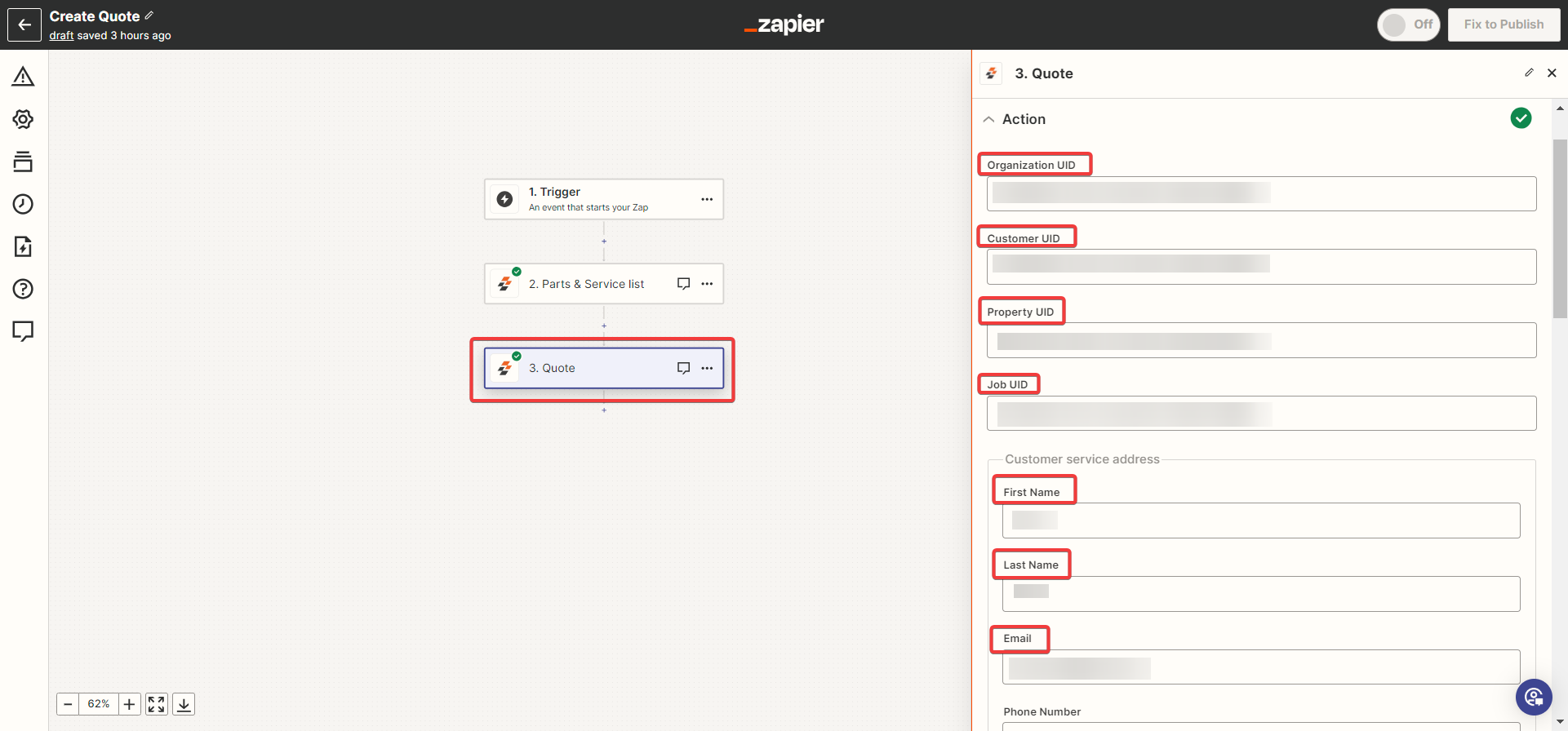Click the Organization UID input field
Screen dimensions: 1568x731
coord(1261,193)
